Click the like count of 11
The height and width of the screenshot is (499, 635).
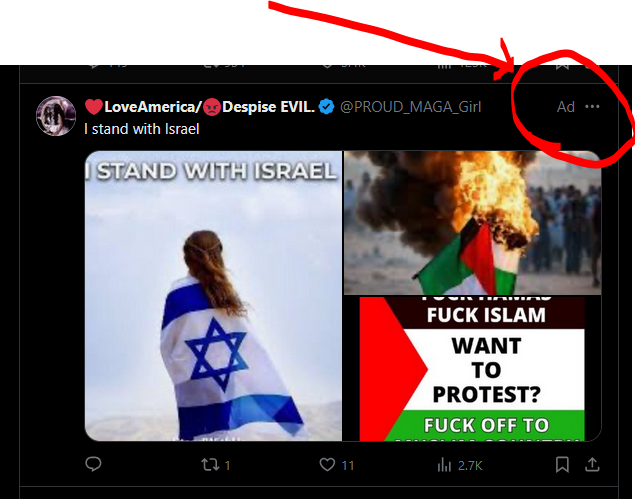(348, 465)
